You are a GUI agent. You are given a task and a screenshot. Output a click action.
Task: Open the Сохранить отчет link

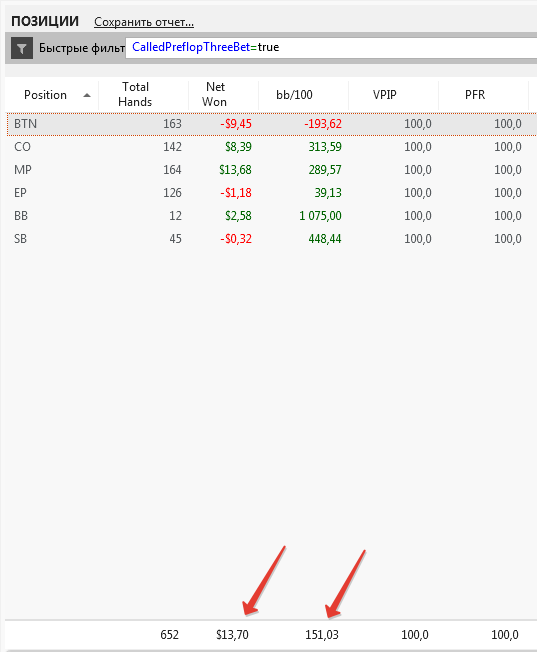(144, 22)
